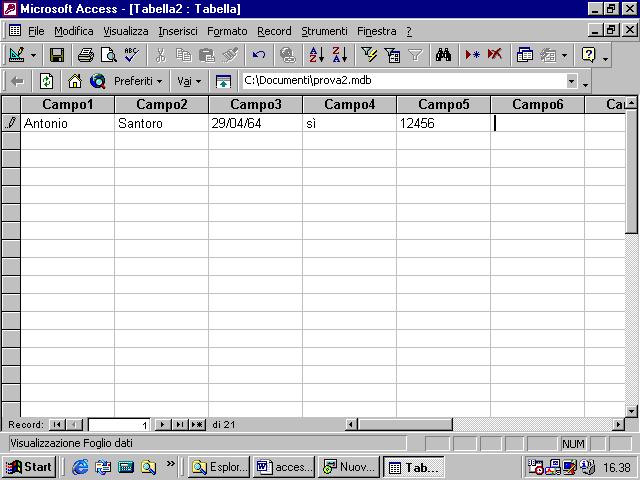
Task: Open Find with binoculars icon
Action: (443, 55)
